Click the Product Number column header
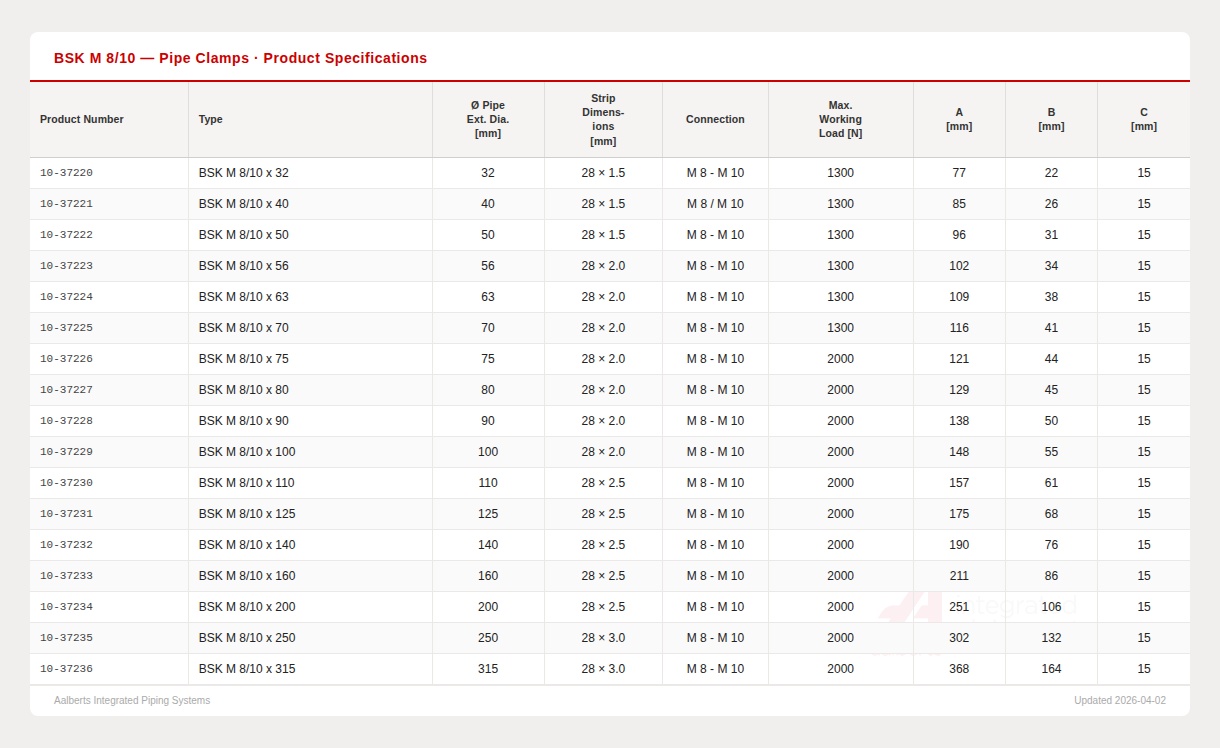This screenshot has width=1220, height=748. click(82, 119)
